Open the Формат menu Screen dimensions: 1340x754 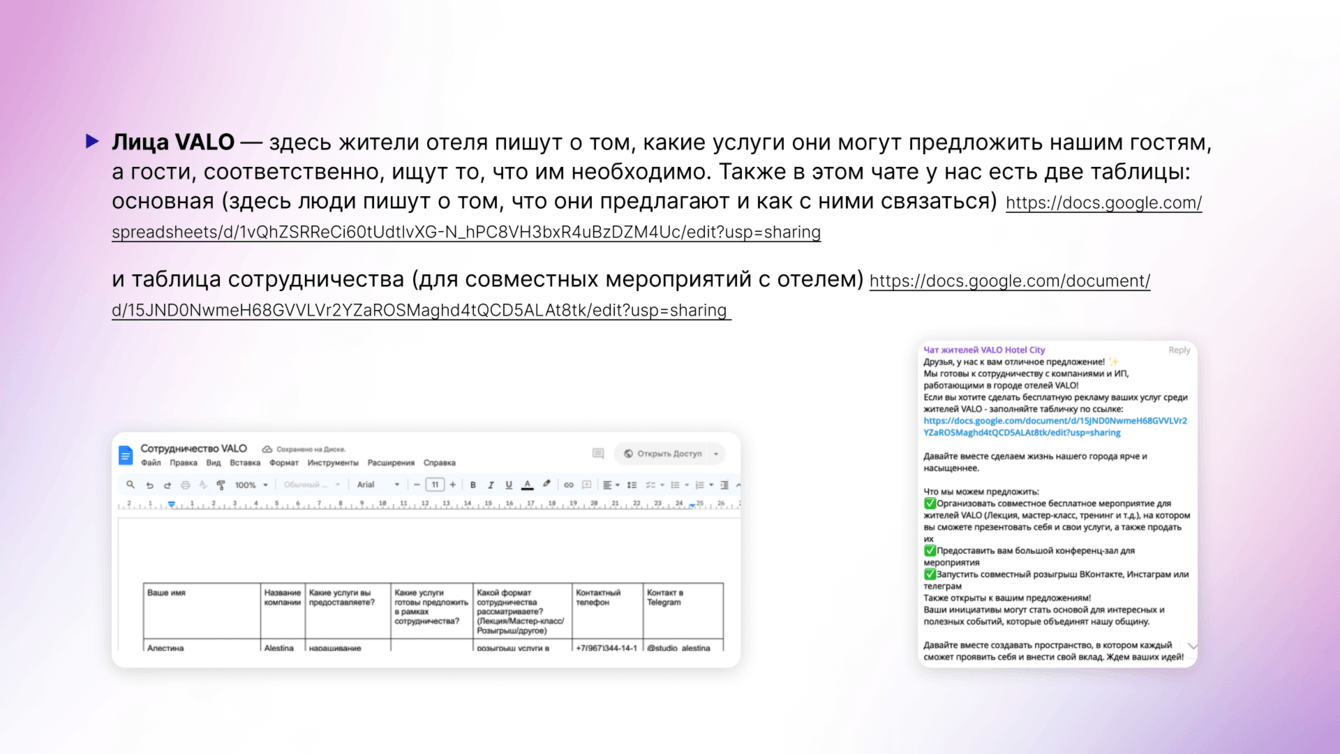click(x=284, y=463)
